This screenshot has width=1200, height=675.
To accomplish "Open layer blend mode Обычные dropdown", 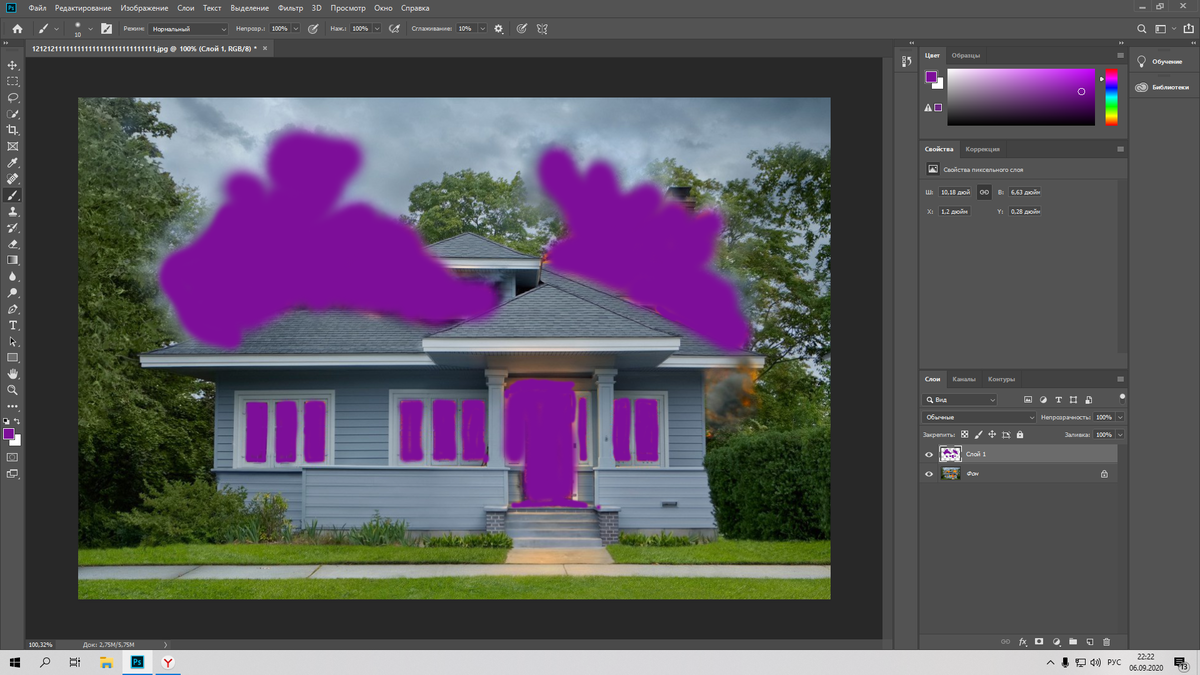I will tap(979, 417).
